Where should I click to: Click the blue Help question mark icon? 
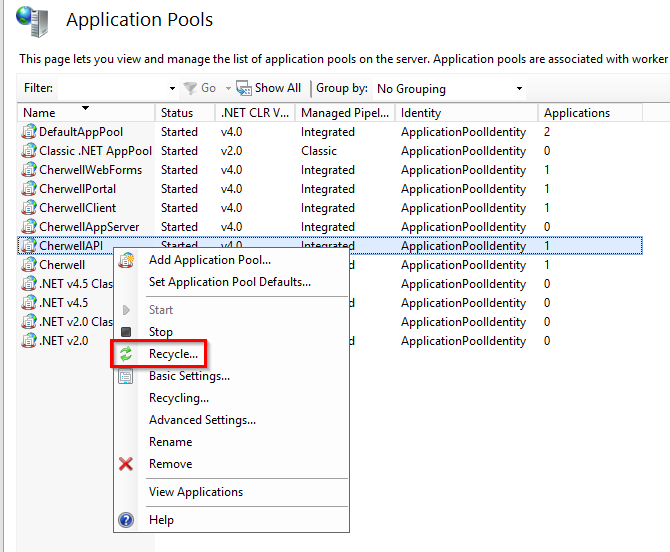pos(126,520)
